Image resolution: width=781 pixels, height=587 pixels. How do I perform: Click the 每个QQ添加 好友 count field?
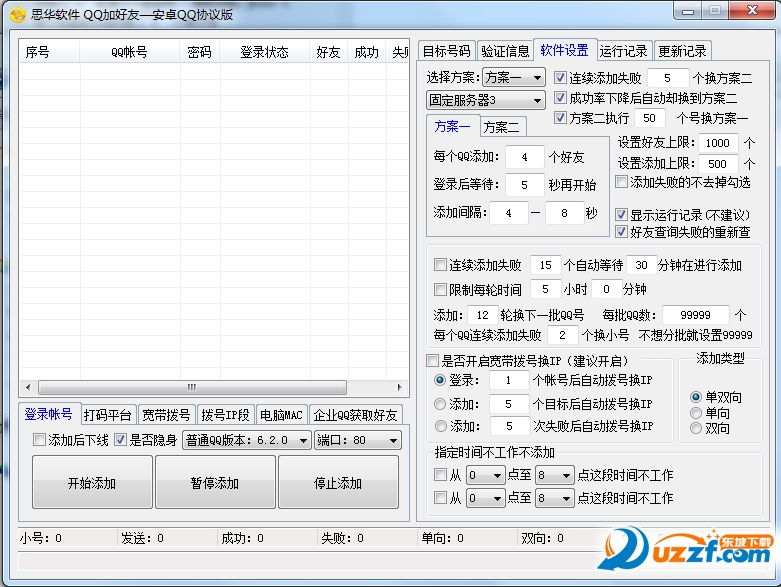pyautogui.click(x=524, y=157)
